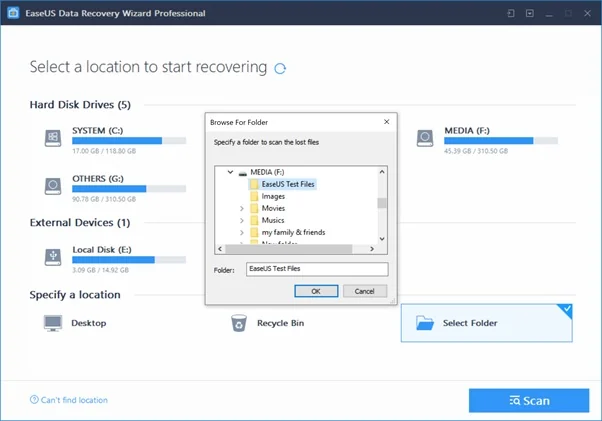Click the Can't find location link

[x=74, y=400]
